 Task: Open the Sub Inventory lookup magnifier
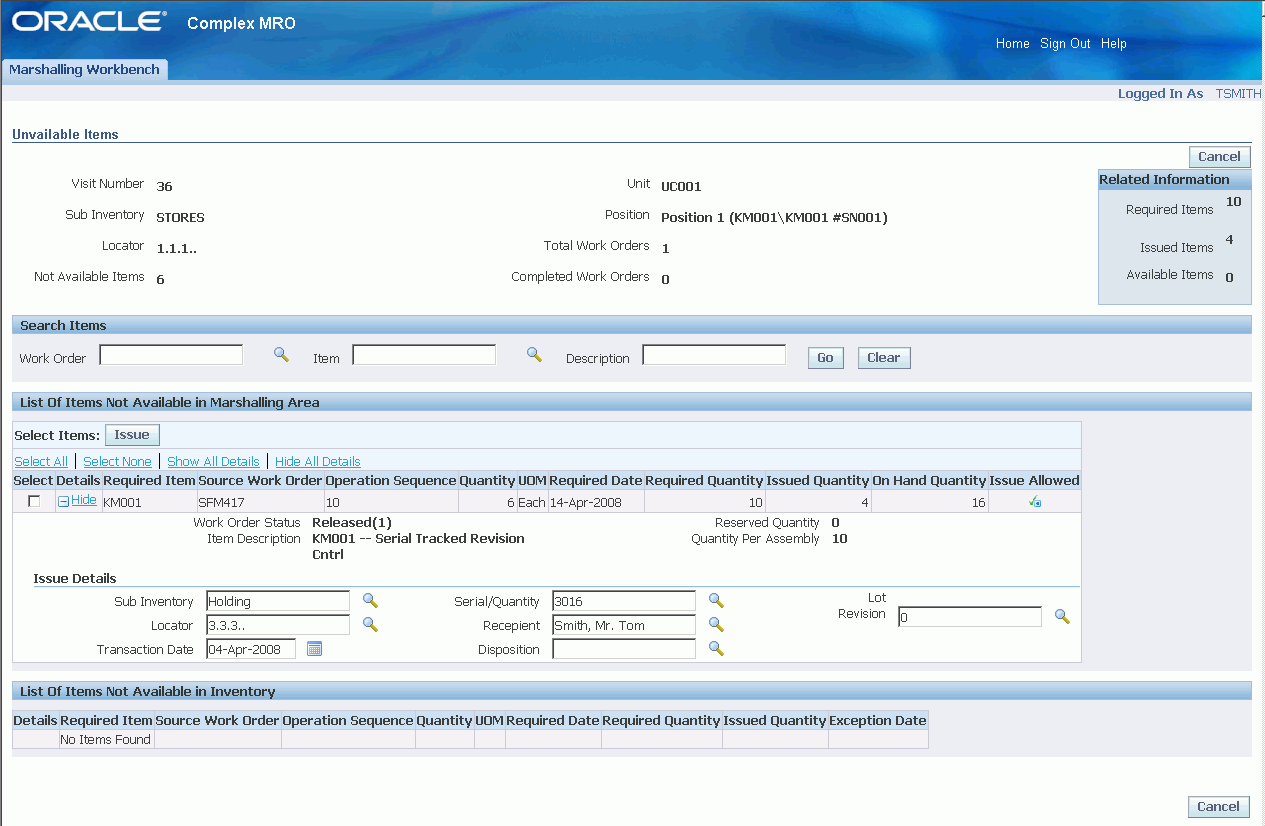pyautogui.click(x=370, y=600)
